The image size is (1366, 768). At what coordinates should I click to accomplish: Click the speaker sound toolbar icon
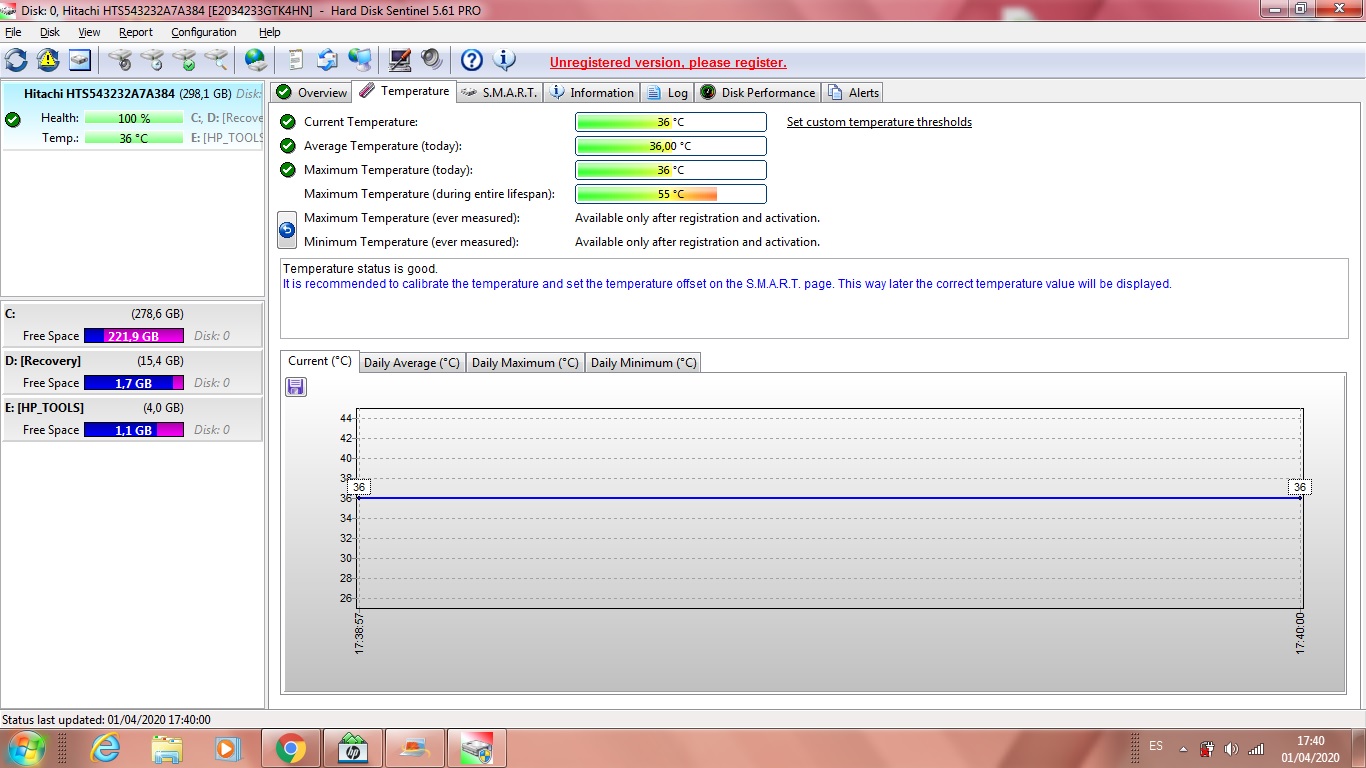point(432,60)
